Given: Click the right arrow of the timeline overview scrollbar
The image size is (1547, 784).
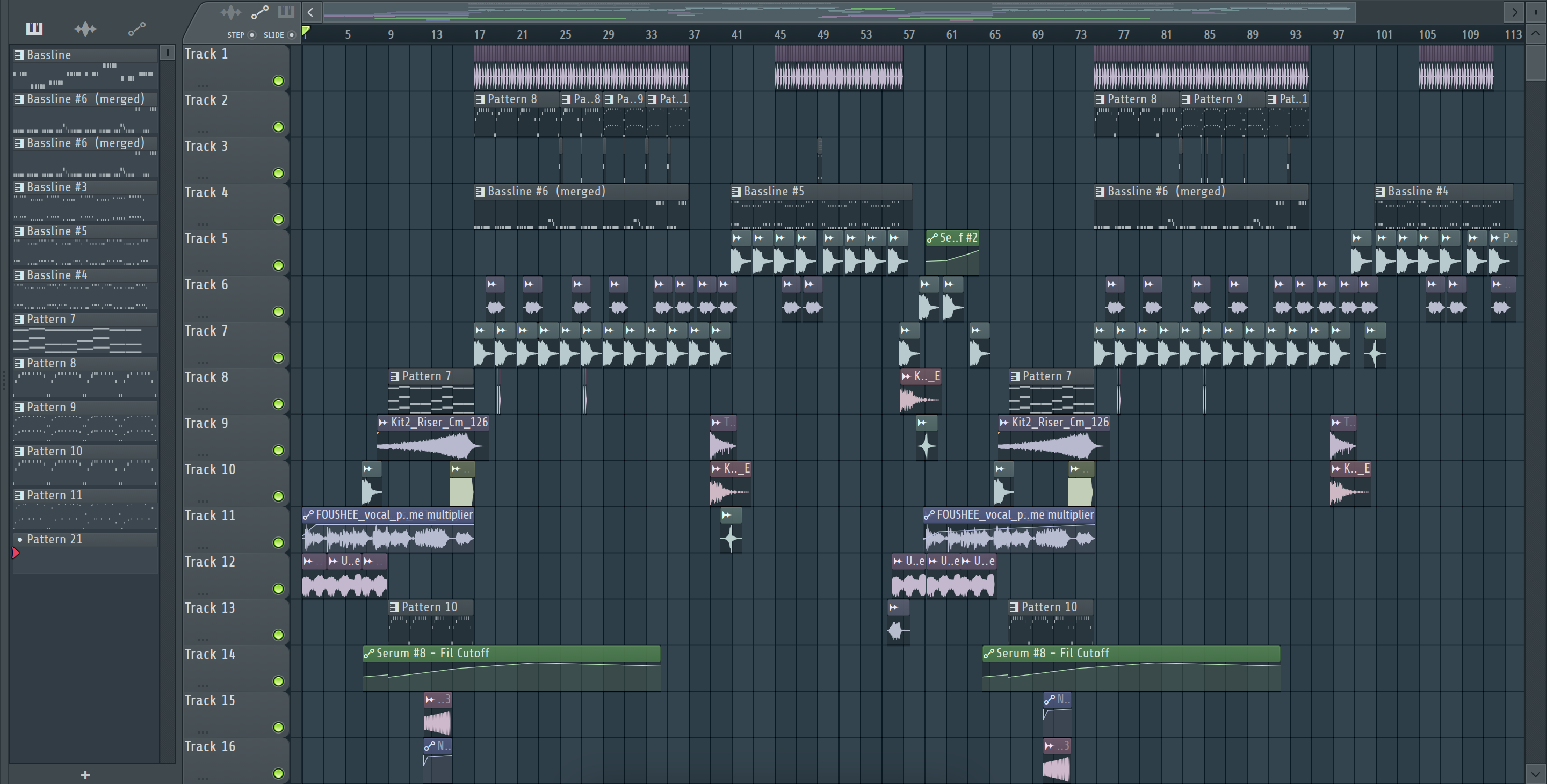Looking at the screenshot, I should click(1514, 12).
